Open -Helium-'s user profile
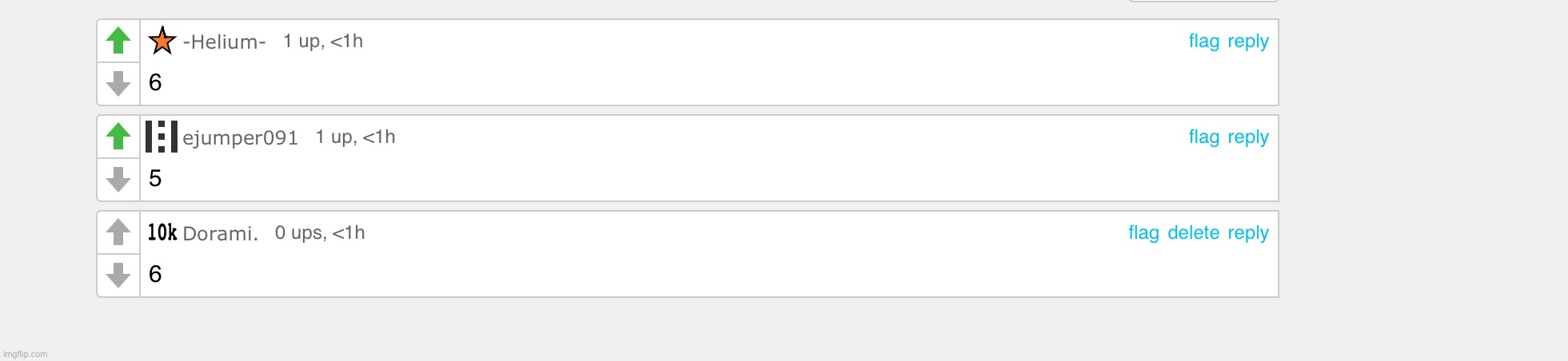 click(x=224, y=42)
